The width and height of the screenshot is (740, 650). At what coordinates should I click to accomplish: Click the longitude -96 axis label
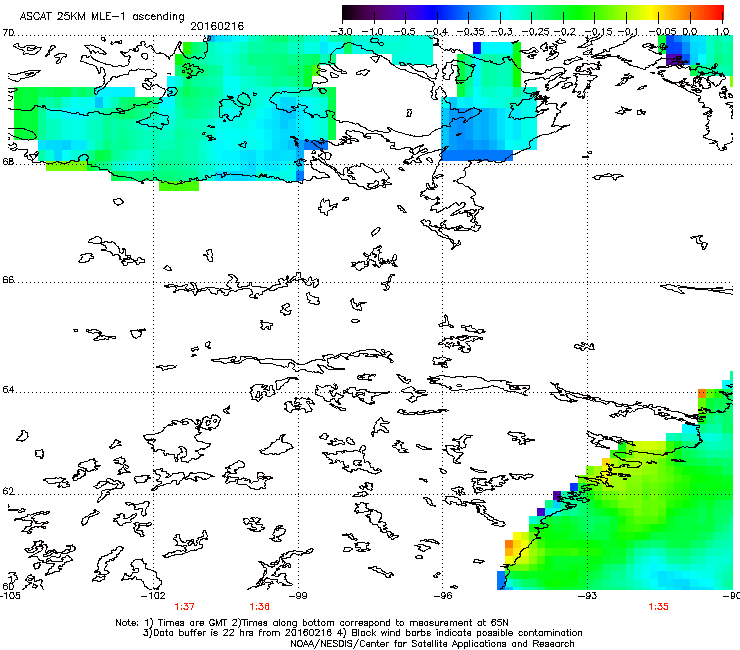coord(443,595)
